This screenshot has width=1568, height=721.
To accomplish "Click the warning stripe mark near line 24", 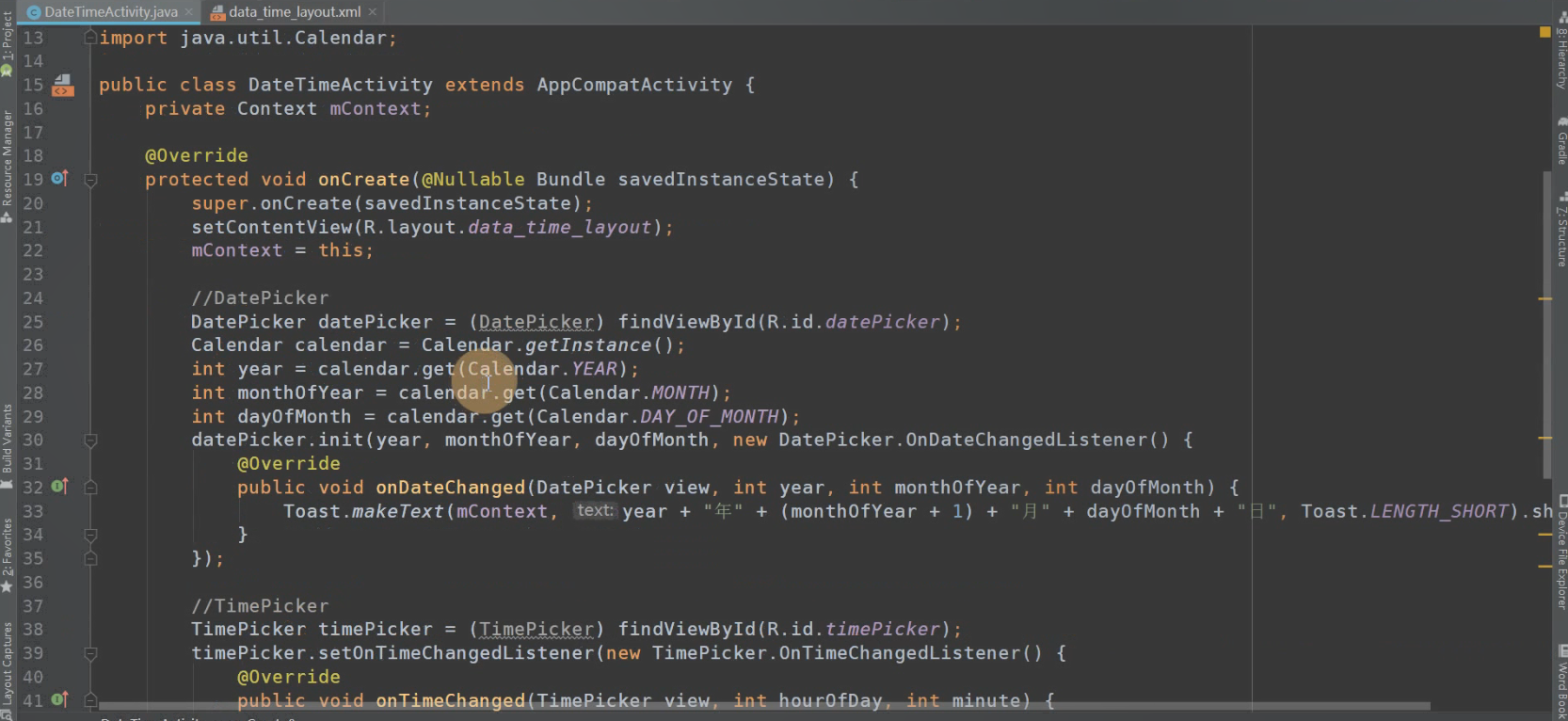I will click(x=1545, y=298).
